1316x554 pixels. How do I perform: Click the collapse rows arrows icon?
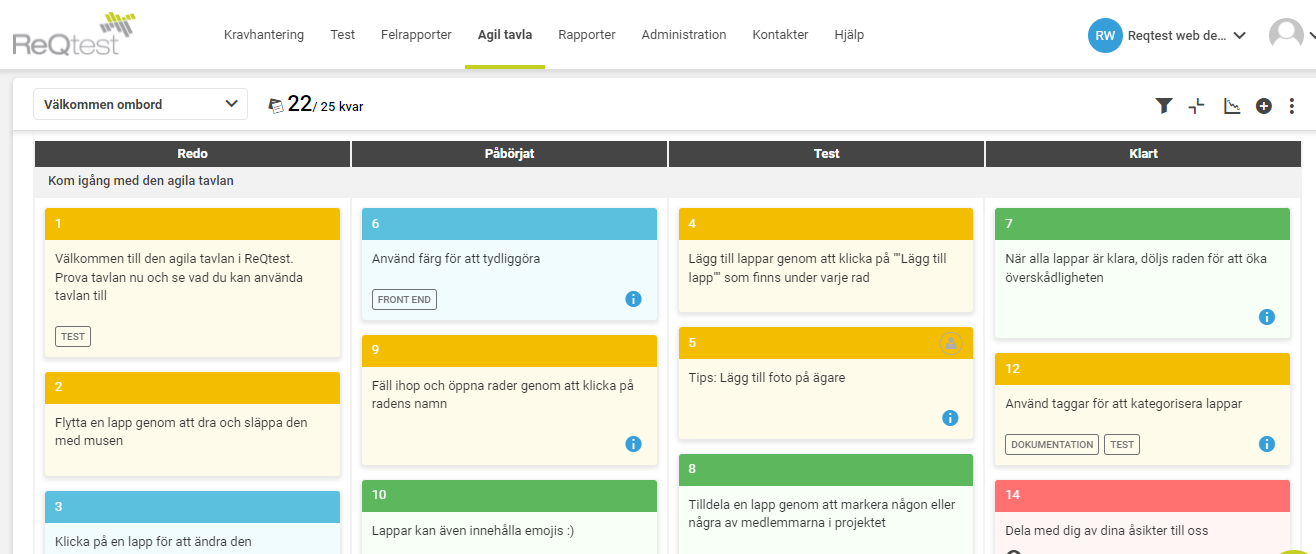click(x=1196, y=105)
